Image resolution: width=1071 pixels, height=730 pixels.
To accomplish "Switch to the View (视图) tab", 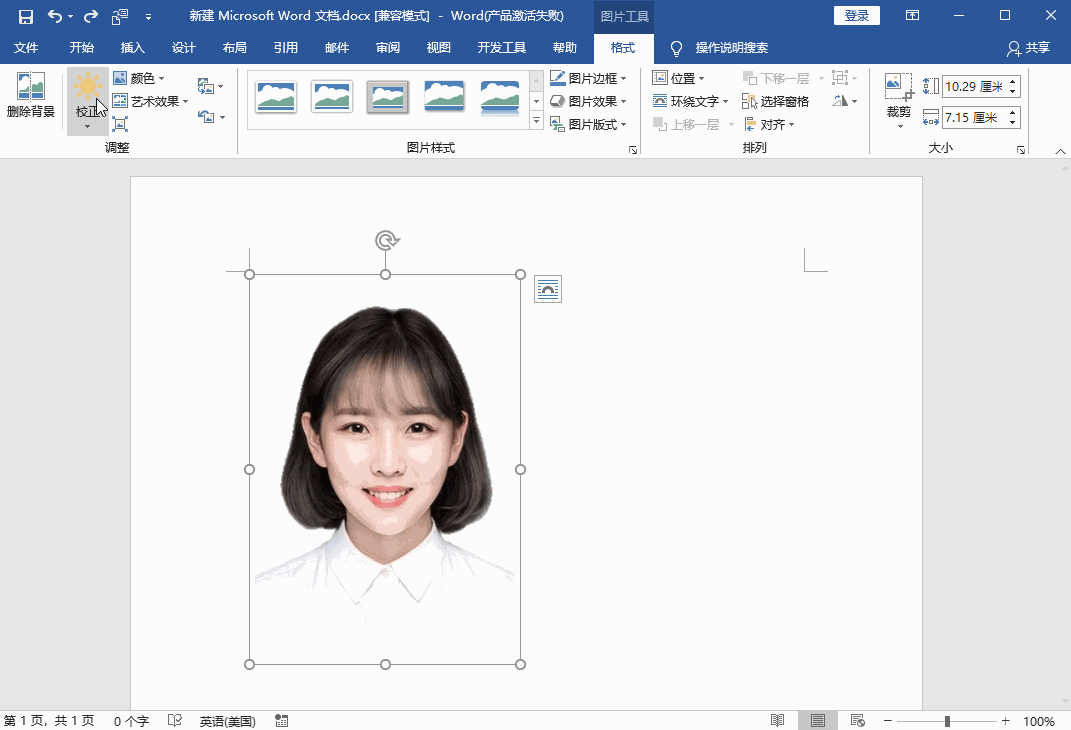I will 439,48.
